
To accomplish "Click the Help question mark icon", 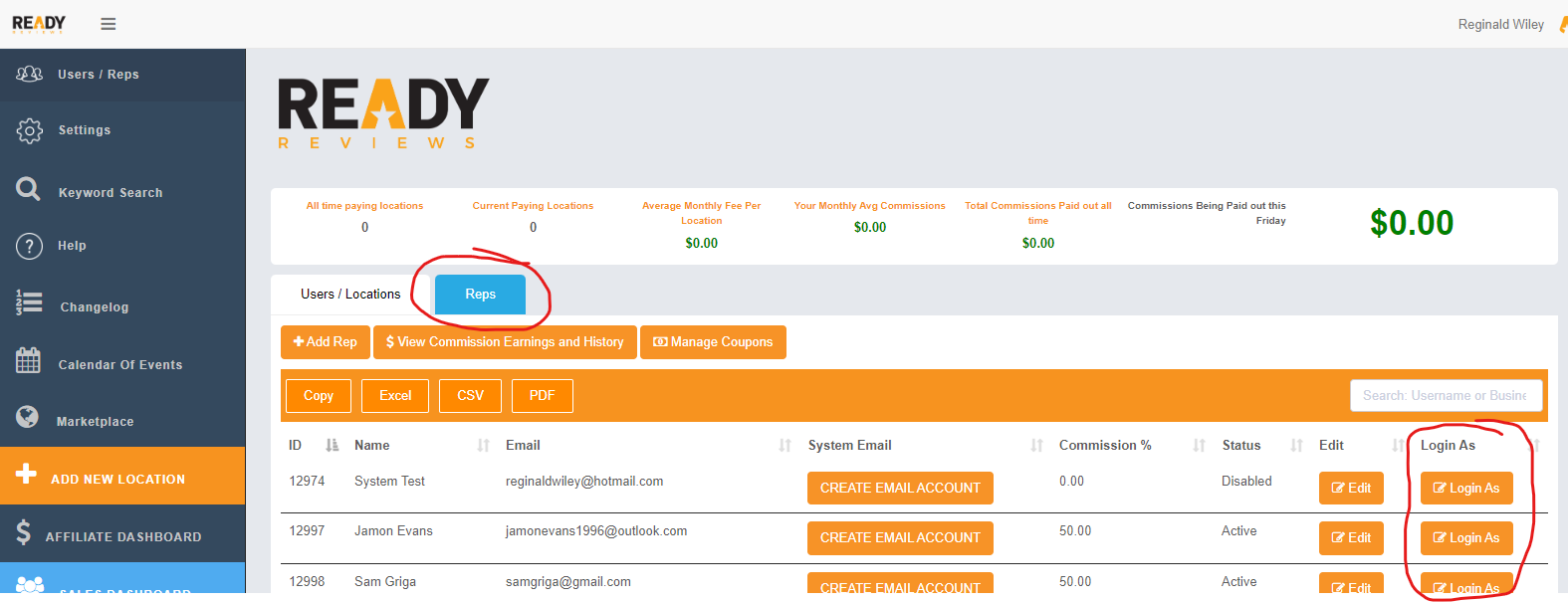I will [x=30, y=246].
